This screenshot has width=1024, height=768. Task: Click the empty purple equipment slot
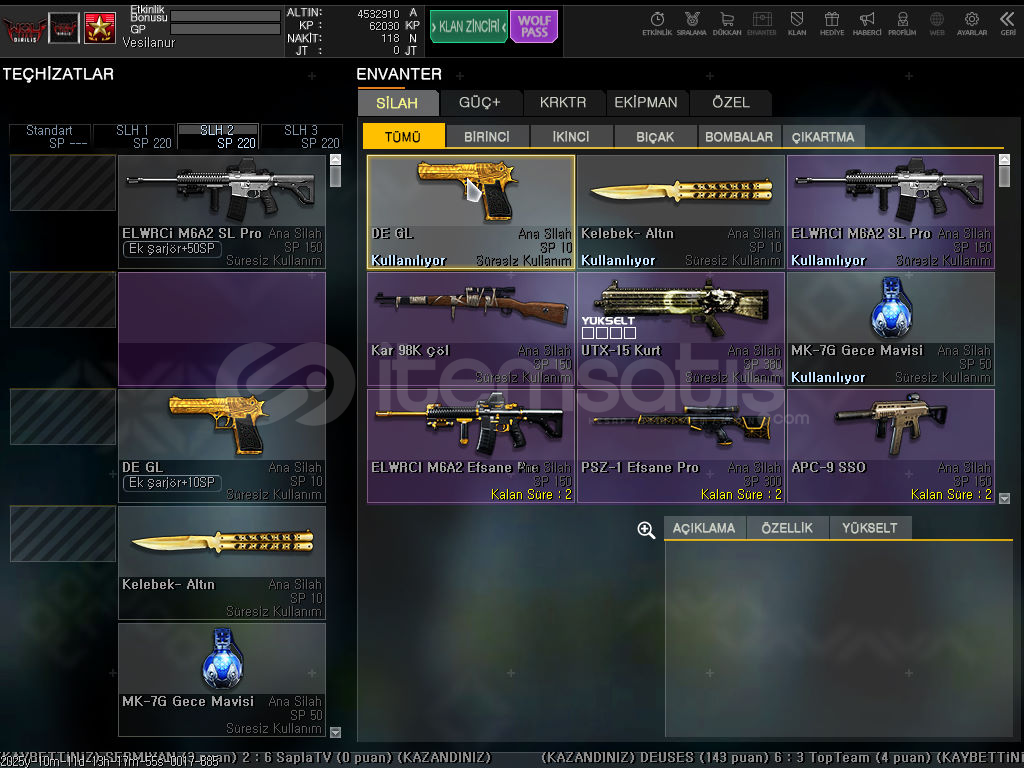(222, 329)
